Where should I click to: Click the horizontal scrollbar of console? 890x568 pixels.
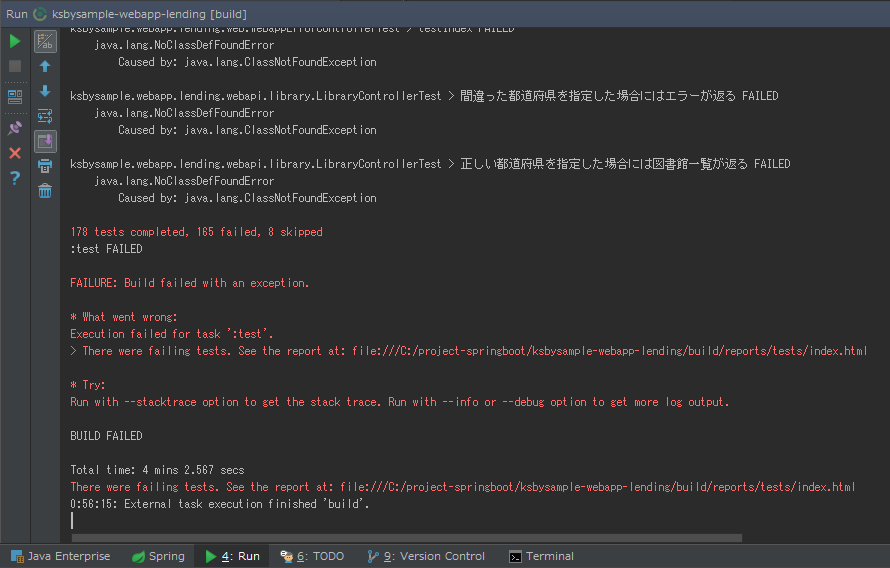pos(406,538)
